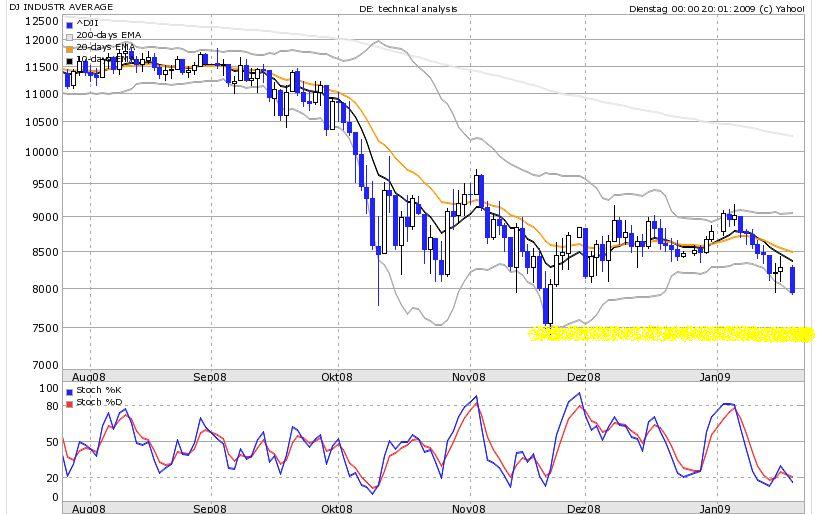Click the 80 stochastic axis label
Image resolution: width=824 pixels, height=514 pixels.
(x=52, y=406)
